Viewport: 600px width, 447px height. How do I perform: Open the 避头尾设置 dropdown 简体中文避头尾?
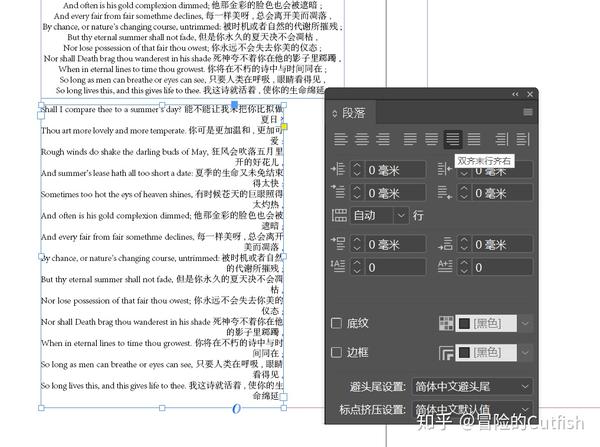[x=472, y=387]
